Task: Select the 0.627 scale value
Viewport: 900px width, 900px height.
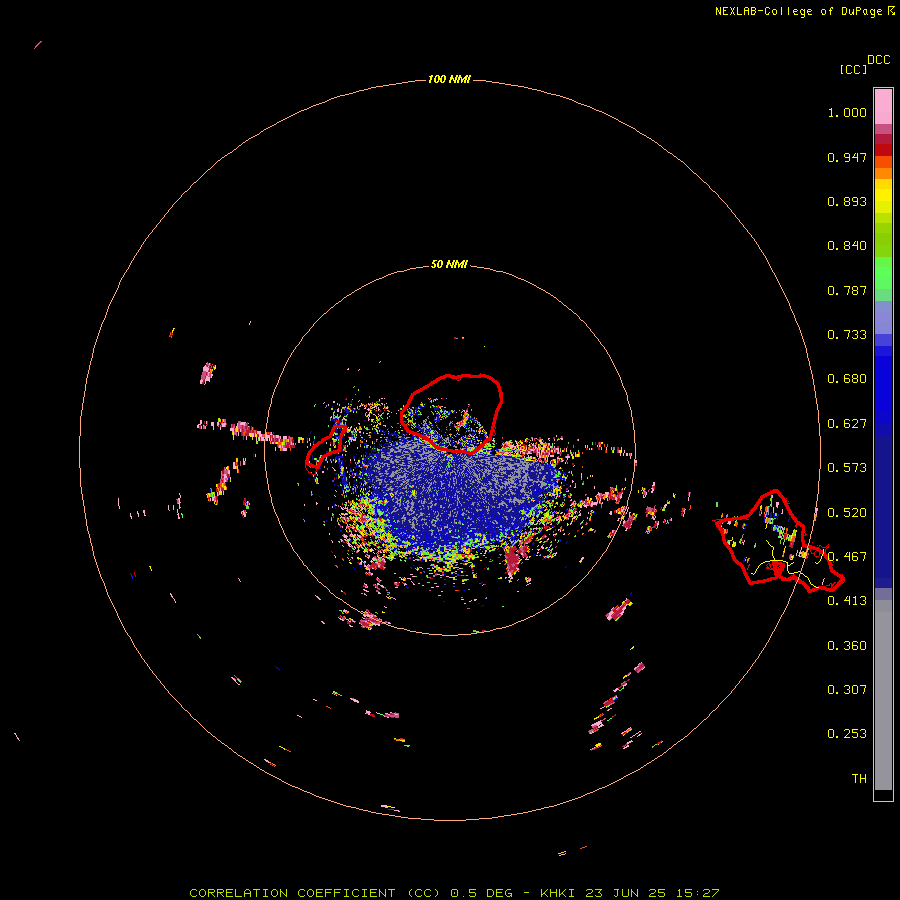Action: point(847,424)
